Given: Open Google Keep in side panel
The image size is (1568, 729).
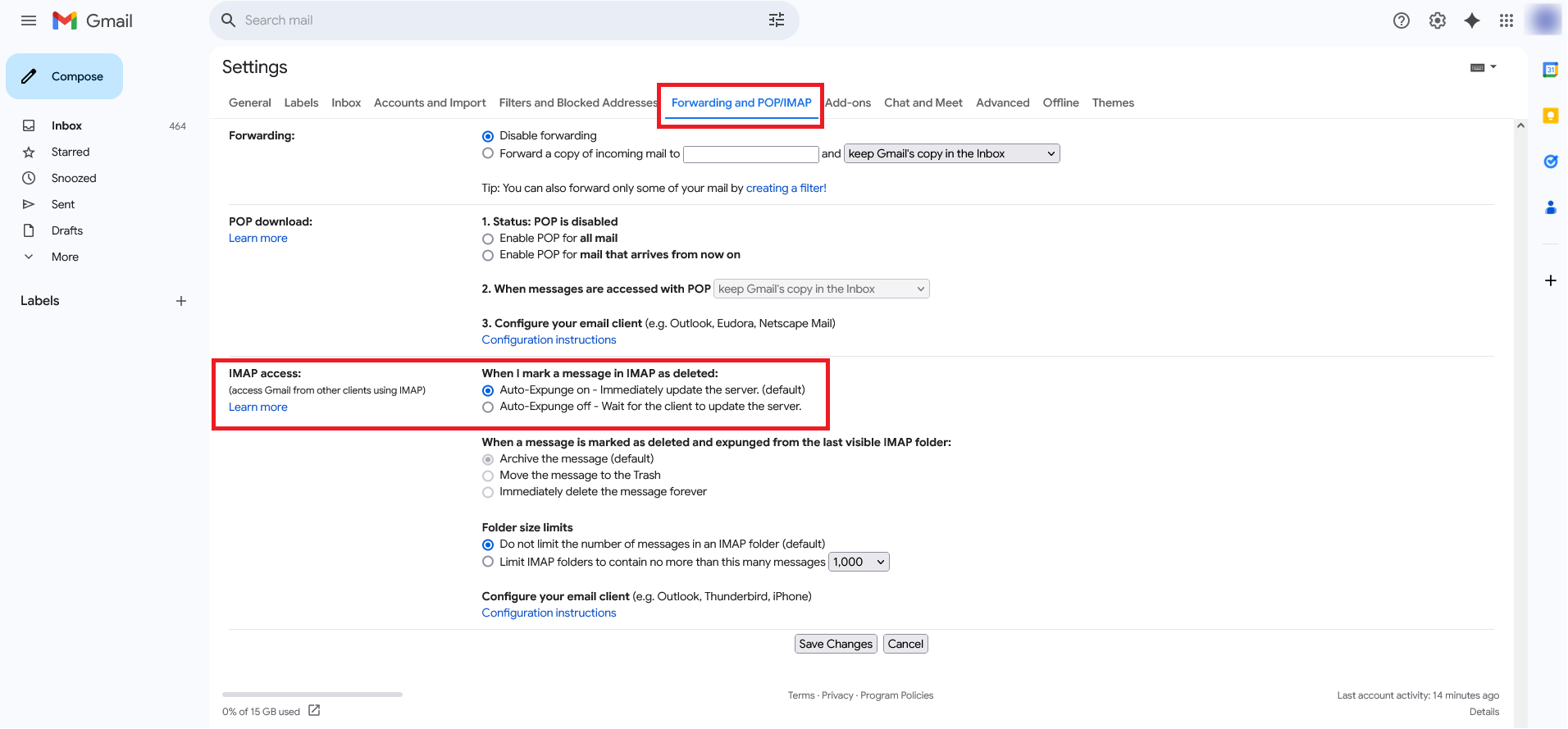Looking at the screenshot, I should click(1550, 116).
